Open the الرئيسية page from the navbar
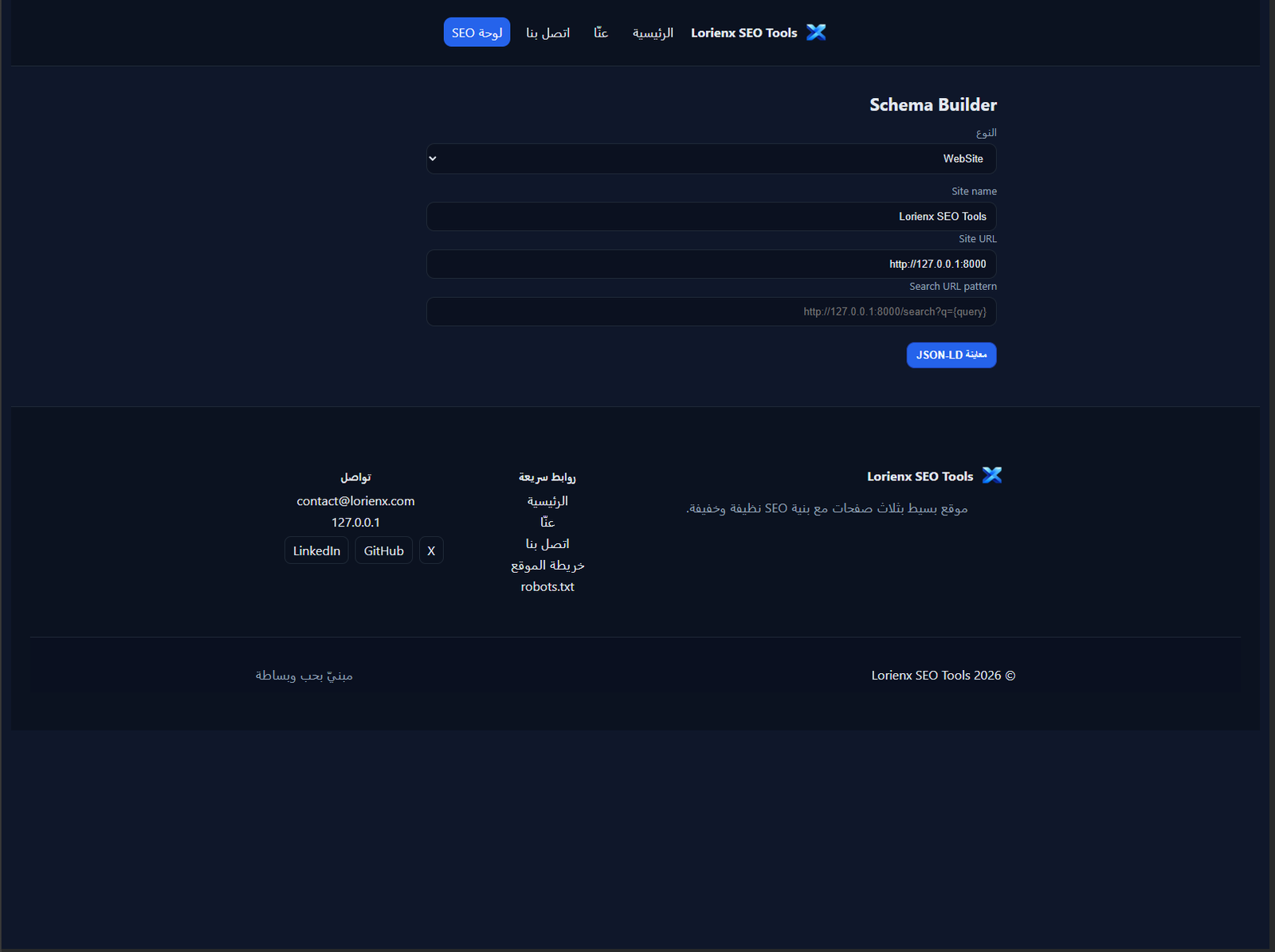 [652, 33]
